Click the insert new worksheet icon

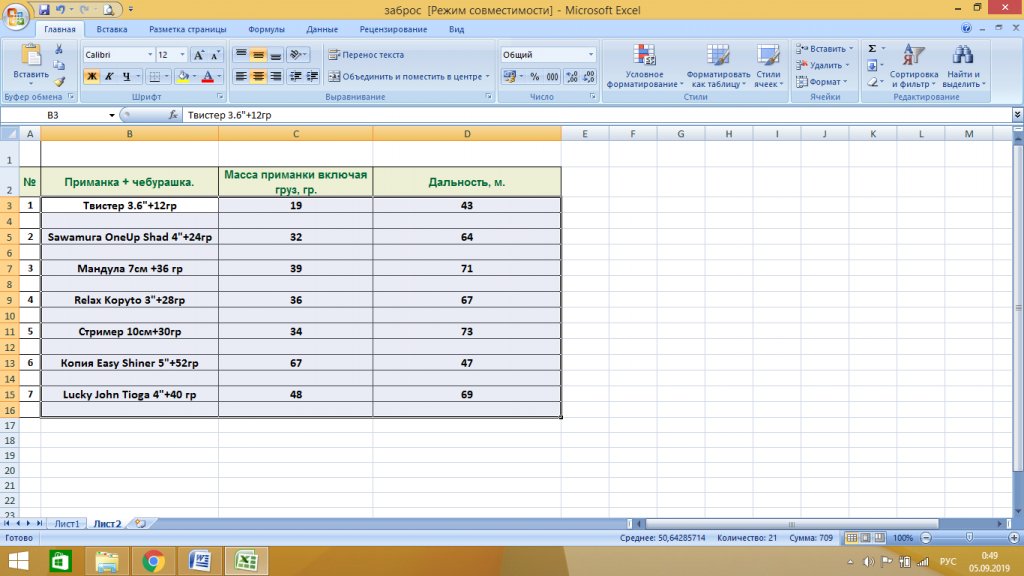140,524
